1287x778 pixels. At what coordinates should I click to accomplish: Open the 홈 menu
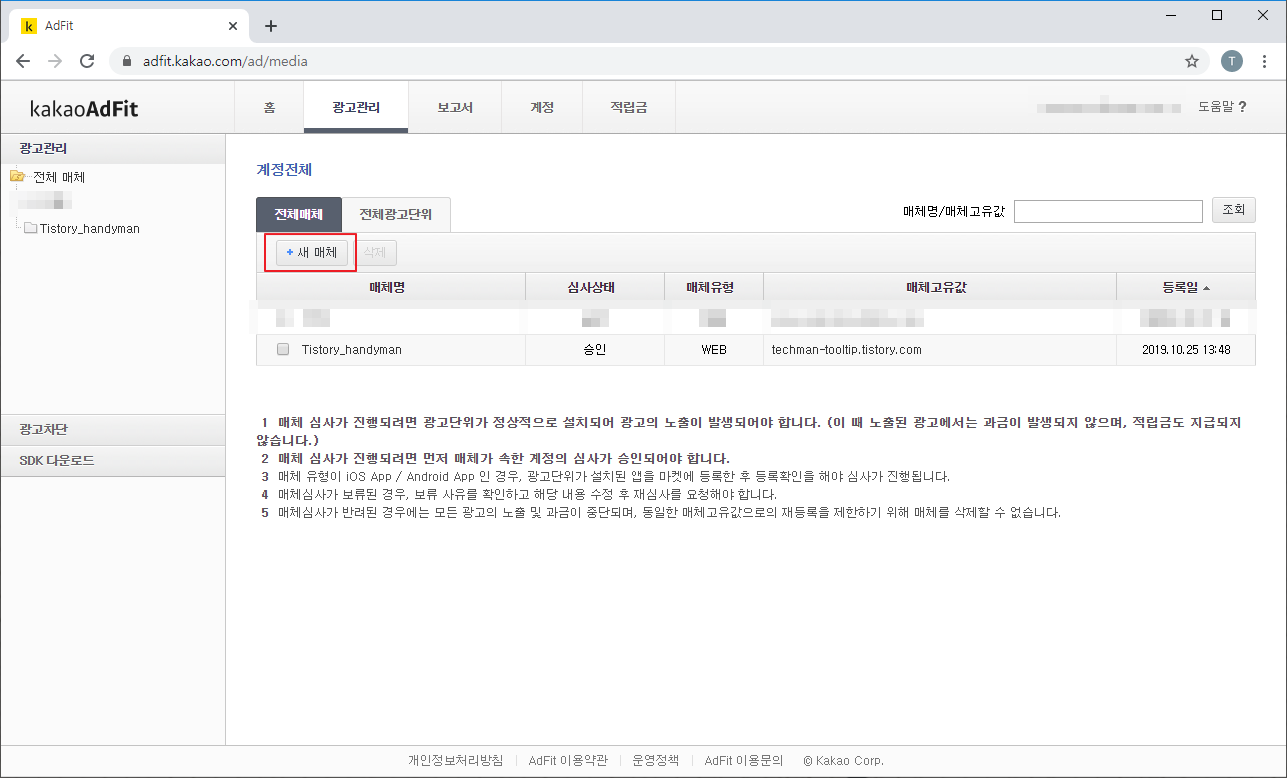click(x=269, y=107)
